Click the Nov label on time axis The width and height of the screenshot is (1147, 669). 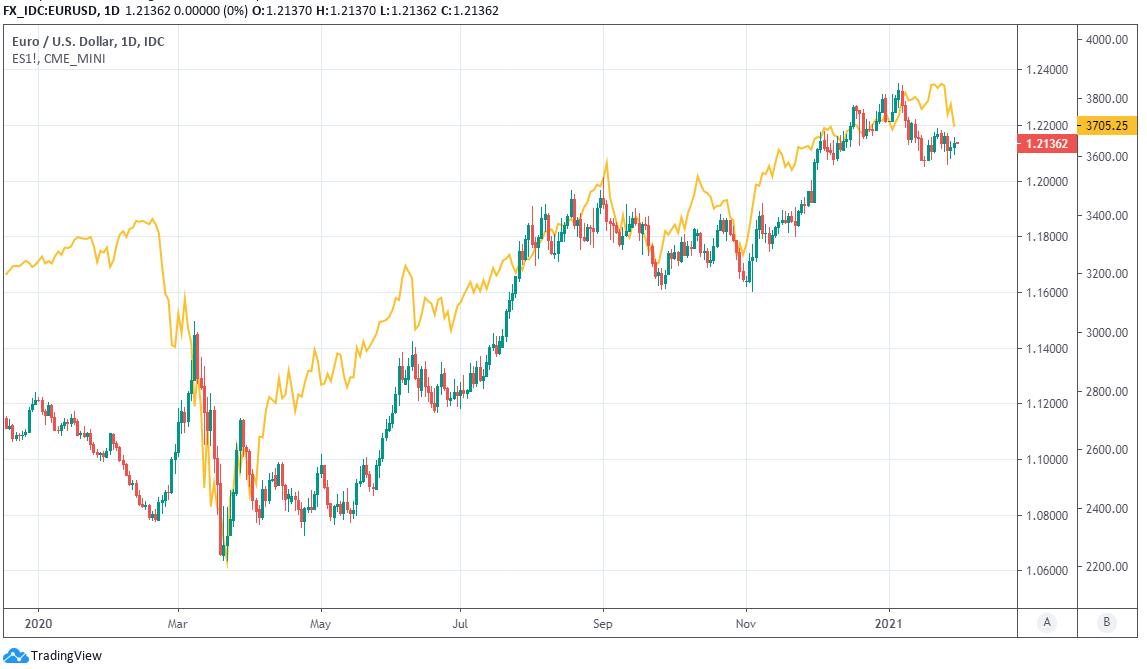[x=746, y=621]
